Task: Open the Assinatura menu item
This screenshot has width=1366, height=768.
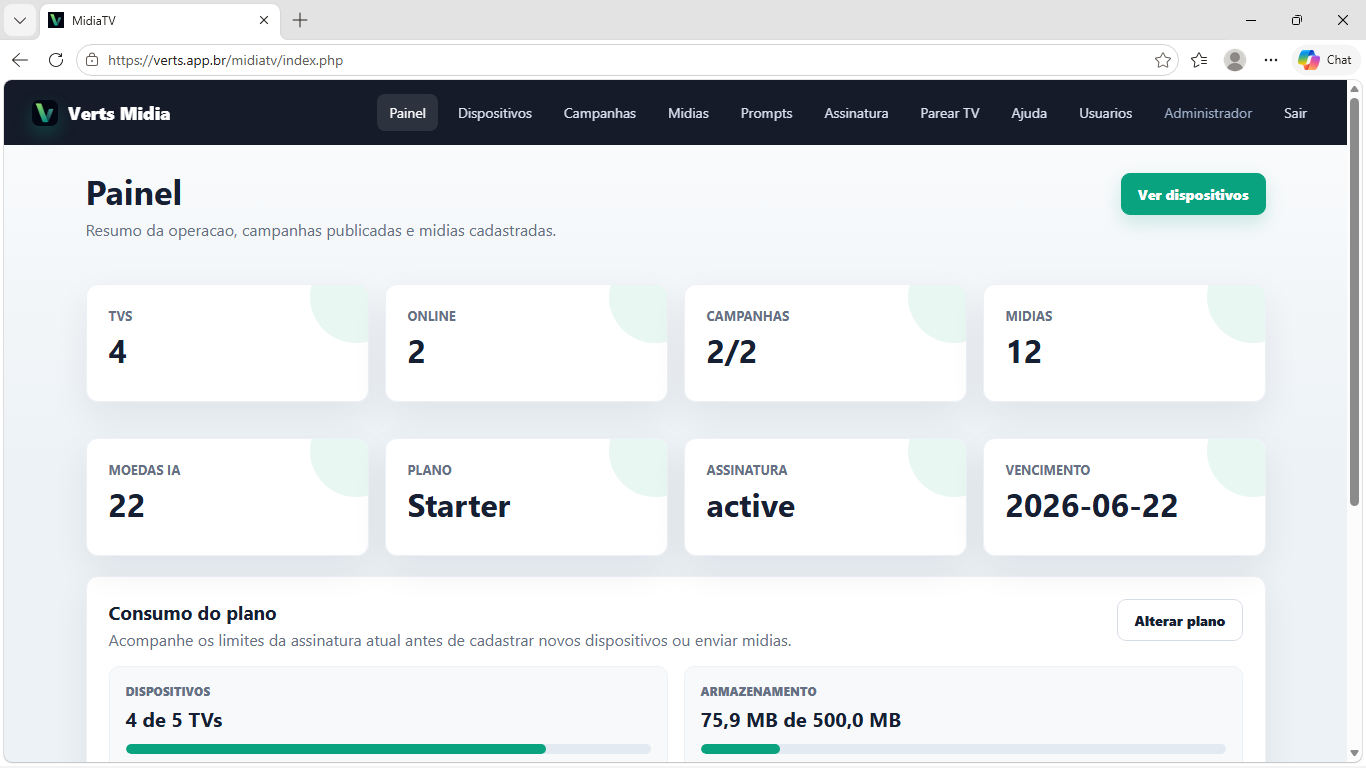Action: tap(856, 113)
